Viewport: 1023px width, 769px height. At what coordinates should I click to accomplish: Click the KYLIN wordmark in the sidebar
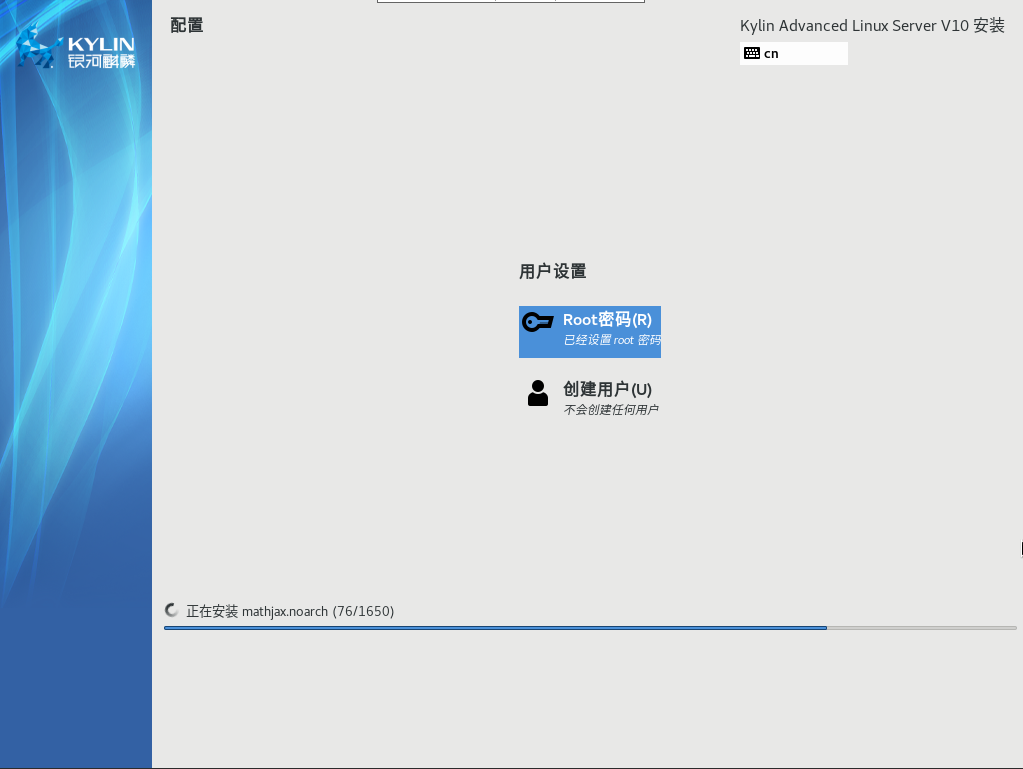(x=101, y=43)
